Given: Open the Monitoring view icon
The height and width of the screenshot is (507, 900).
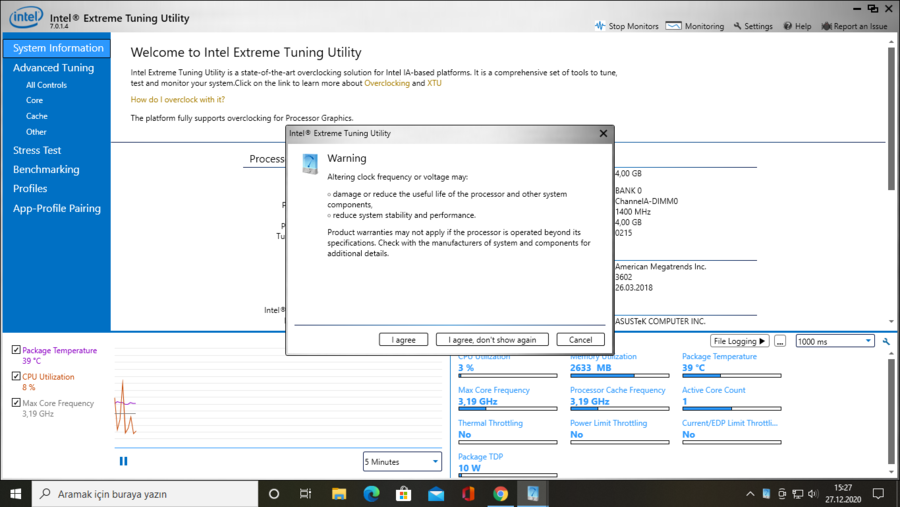Looking at the screenshot, I should tap(673, 26).
